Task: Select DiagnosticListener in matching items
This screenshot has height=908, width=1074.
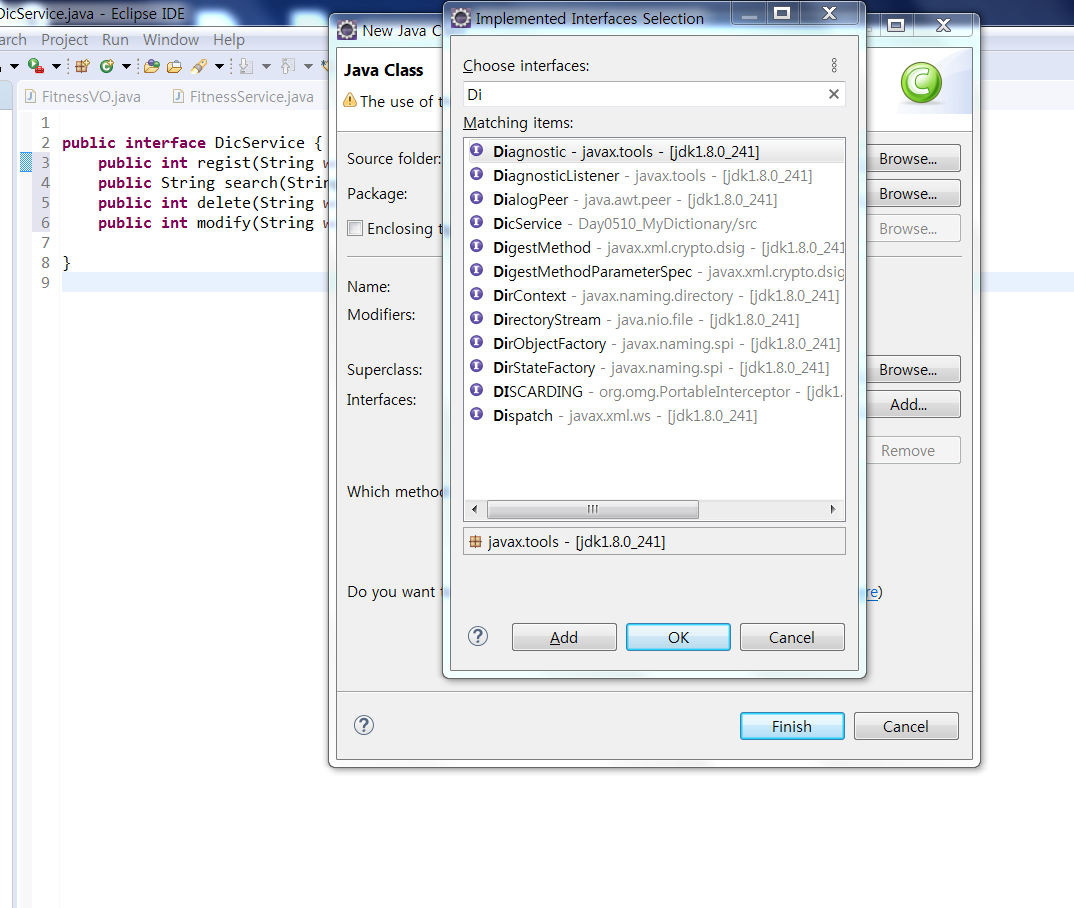Action: pyautogui.click(x=654, y=175)
